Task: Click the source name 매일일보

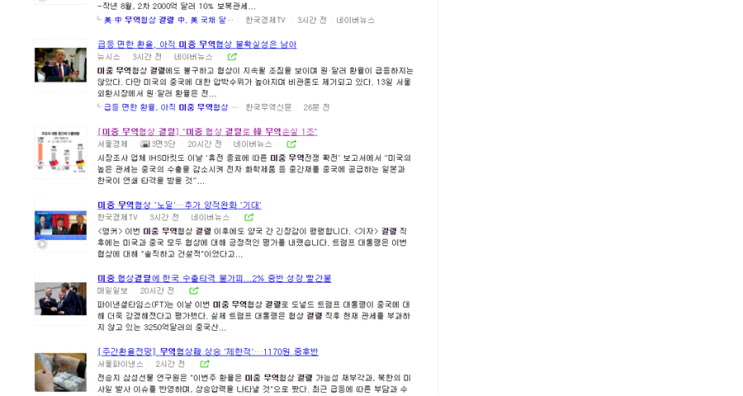Action: [x=112, y=291]
